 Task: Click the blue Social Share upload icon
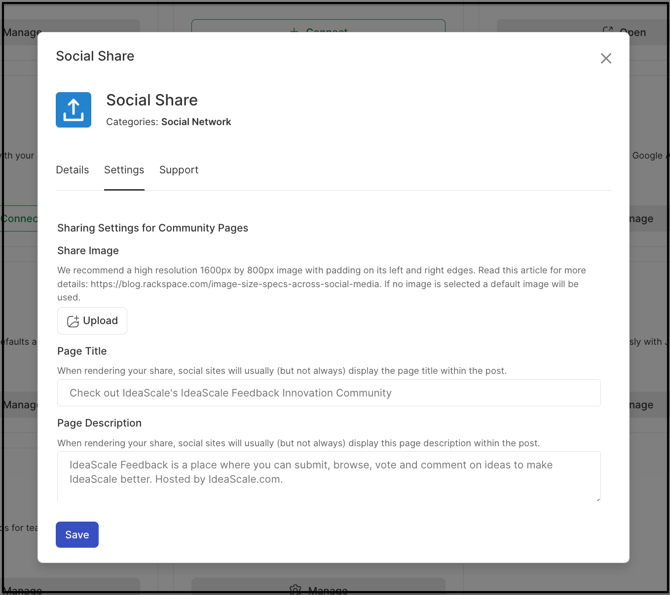pos(73,110)
